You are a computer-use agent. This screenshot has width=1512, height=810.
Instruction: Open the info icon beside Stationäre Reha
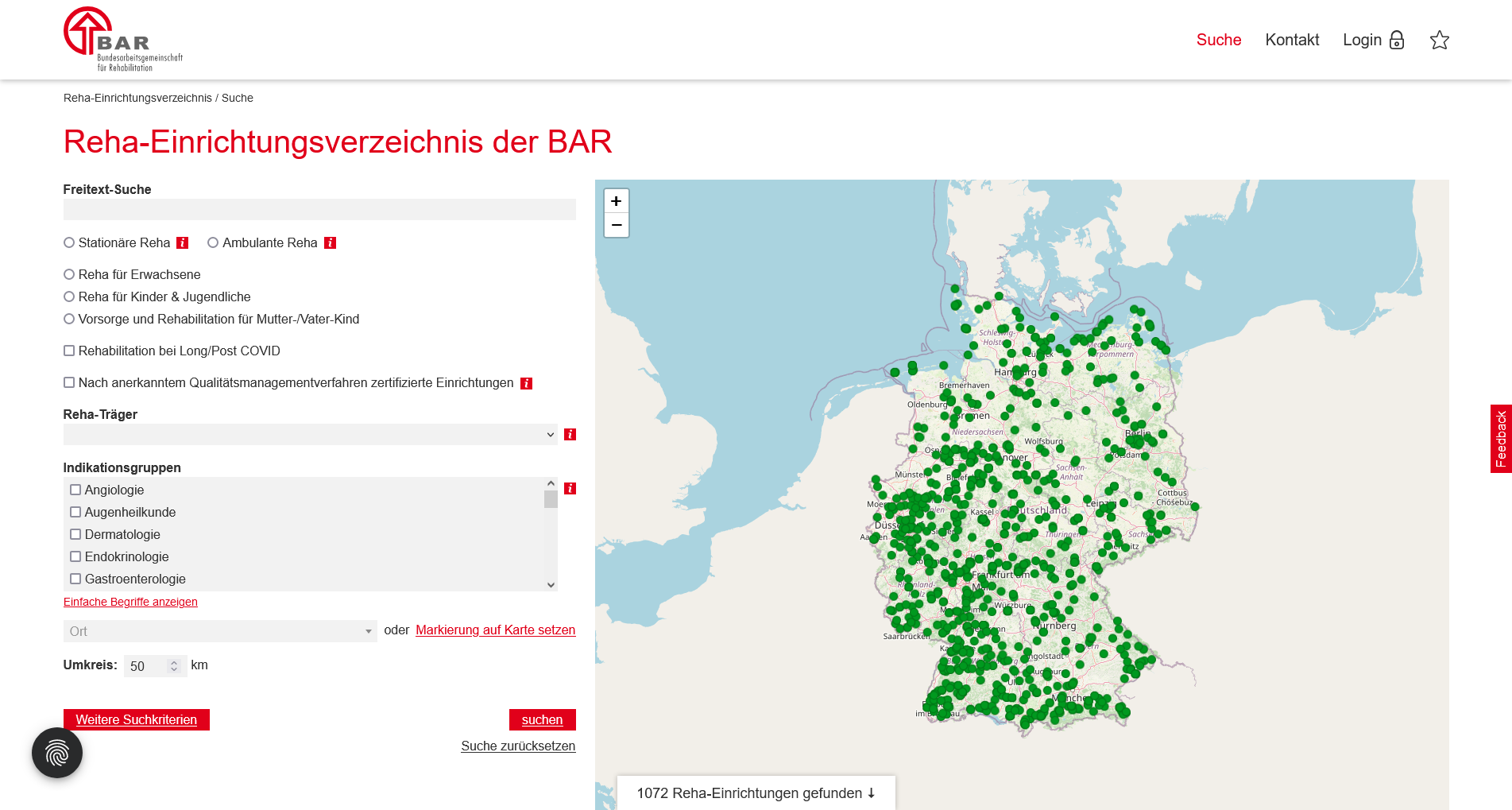click(183, 243)
